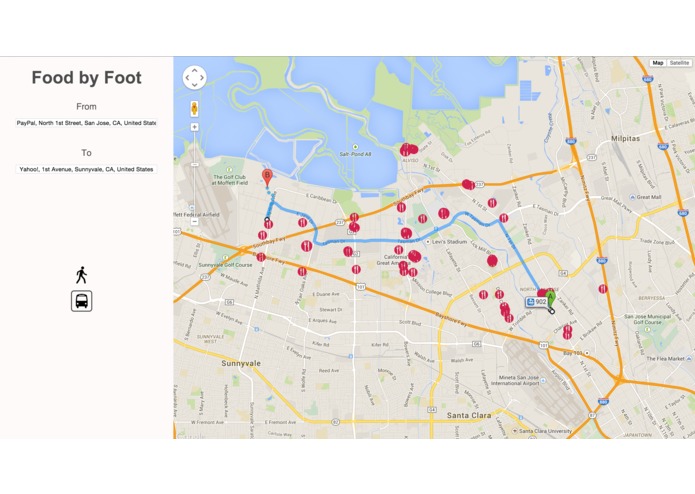Click Mineta San Jose International Airport label
The image size is (695, 494).
pyautogui.click(x=515, y=380)
